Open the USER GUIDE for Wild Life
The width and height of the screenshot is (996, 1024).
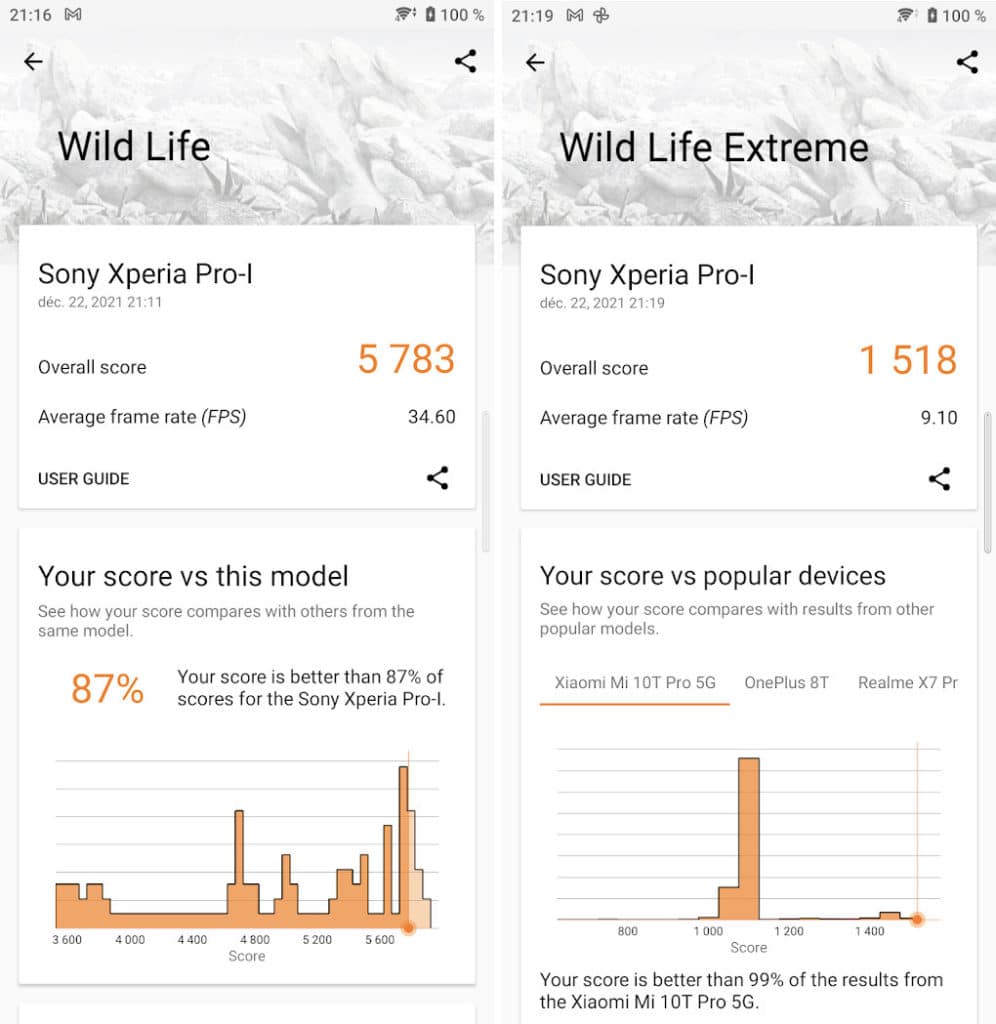[x=84, y=479]
